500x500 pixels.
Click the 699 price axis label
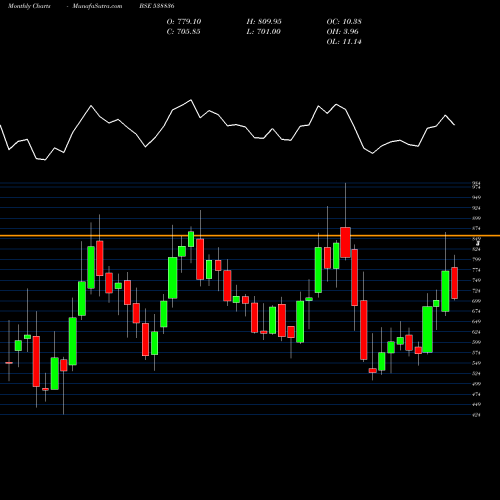pyautogui.click(x=477, y=301)
